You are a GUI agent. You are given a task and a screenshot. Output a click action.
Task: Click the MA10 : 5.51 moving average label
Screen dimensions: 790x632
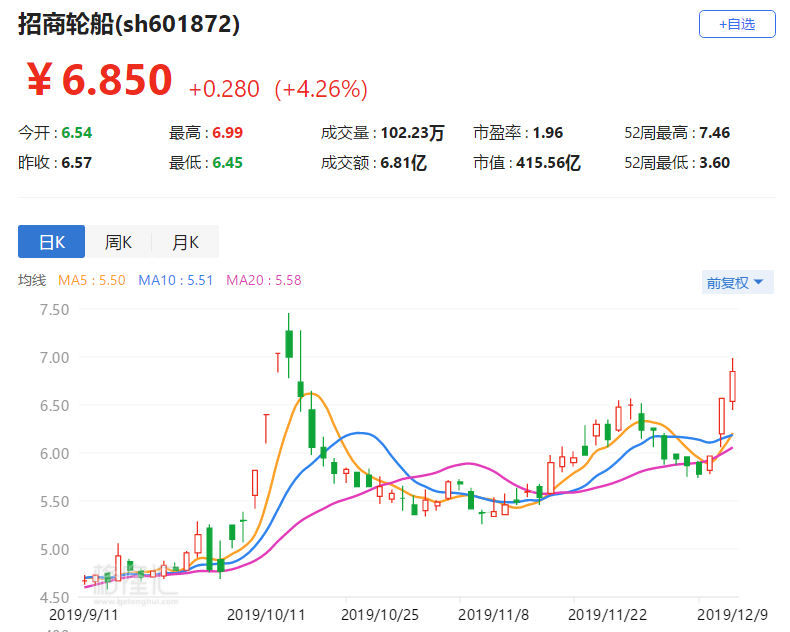[176, 280]
